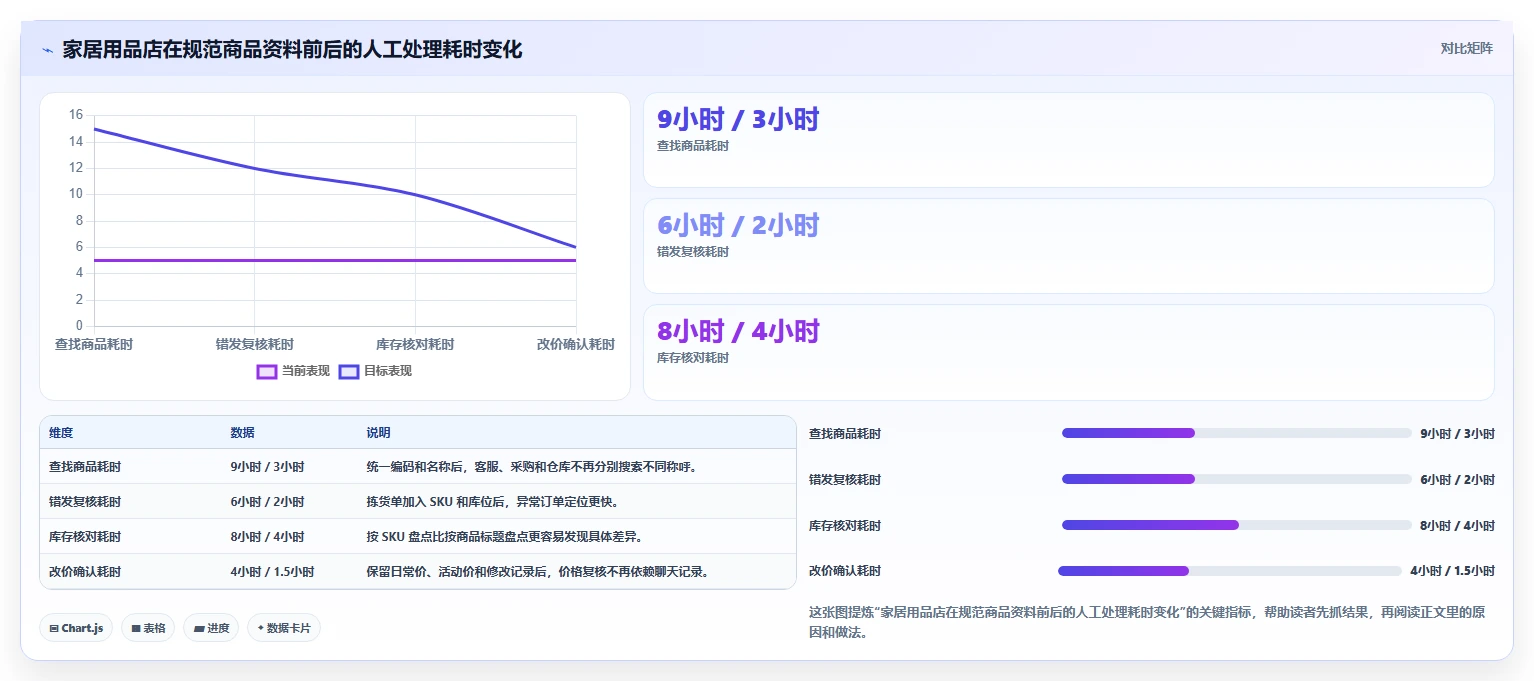Click the 表格 chip icon
Viewport: 1534px width, 681px height.
coord(135,628)
